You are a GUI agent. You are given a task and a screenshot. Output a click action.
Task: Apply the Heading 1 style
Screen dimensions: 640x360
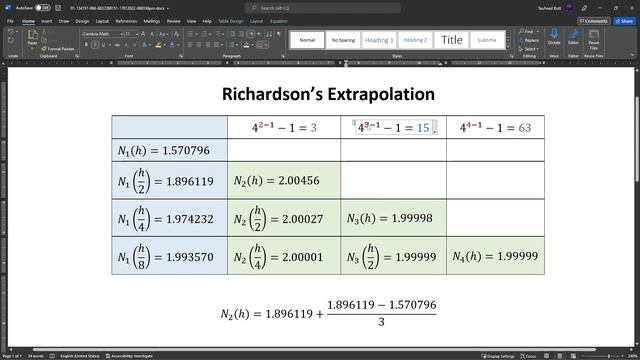[379, 40]
